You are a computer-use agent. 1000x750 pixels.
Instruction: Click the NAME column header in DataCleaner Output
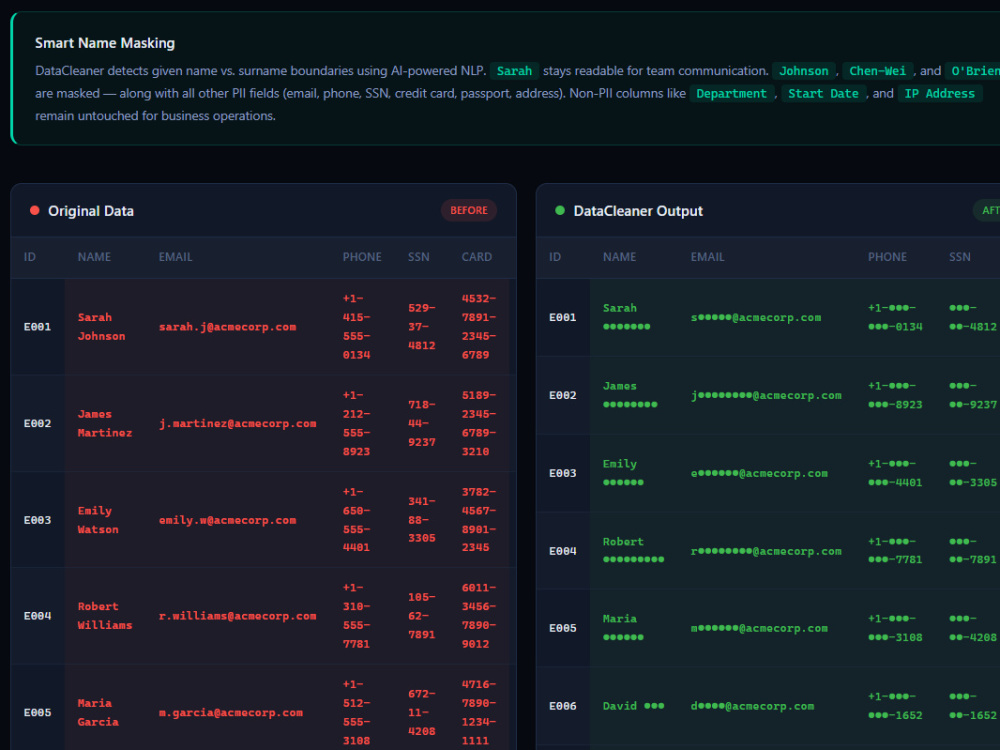(620, 257)
